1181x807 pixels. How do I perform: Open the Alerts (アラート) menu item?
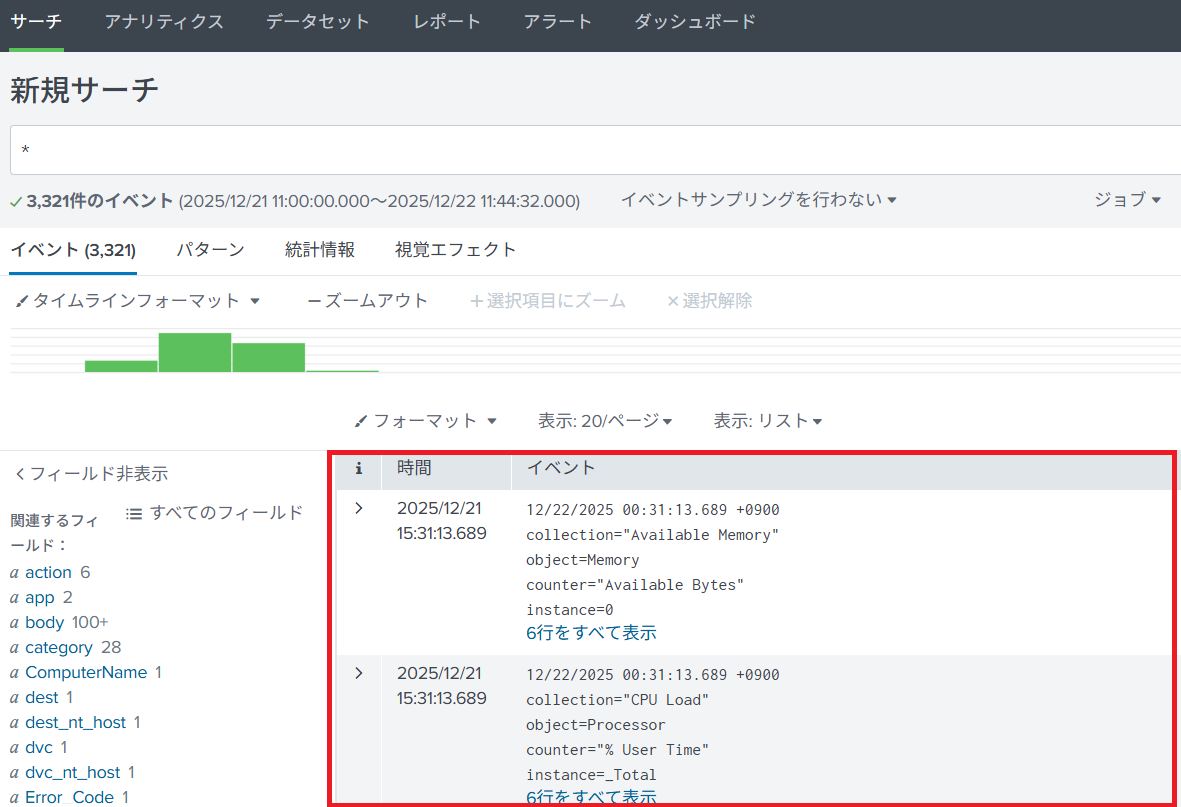[x=557, y=22]
